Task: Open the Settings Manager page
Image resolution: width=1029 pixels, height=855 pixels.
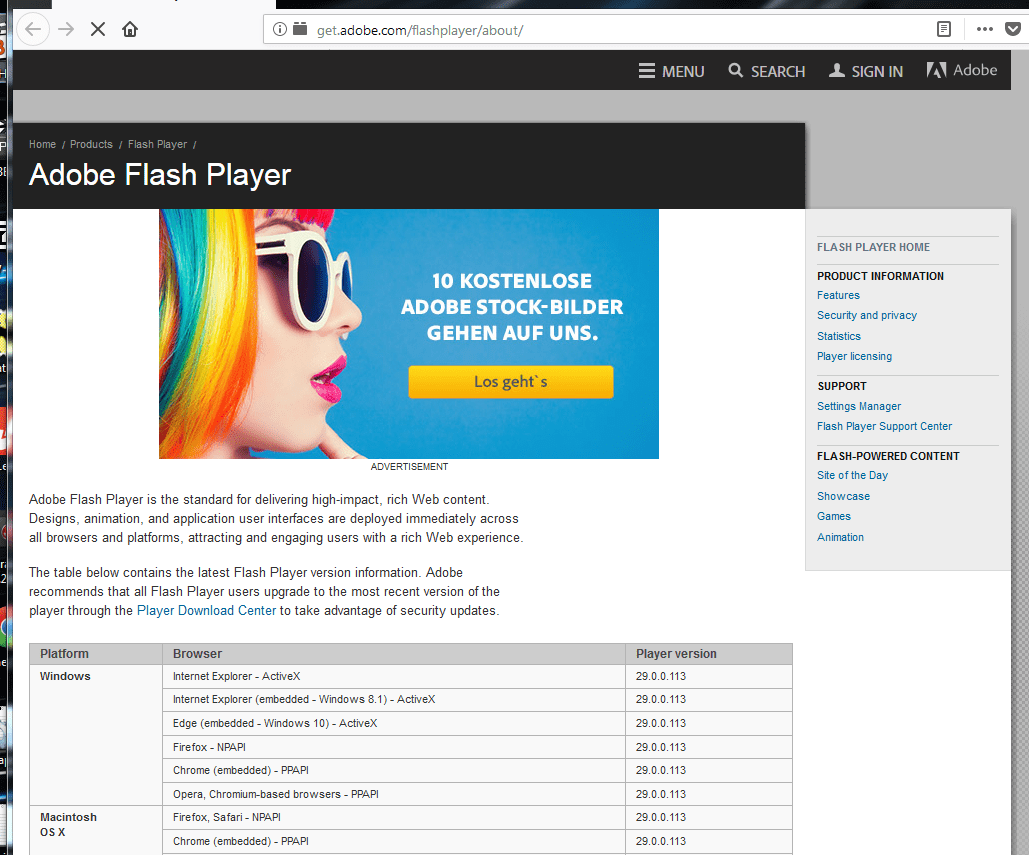Action: click(x=858, y=406)
